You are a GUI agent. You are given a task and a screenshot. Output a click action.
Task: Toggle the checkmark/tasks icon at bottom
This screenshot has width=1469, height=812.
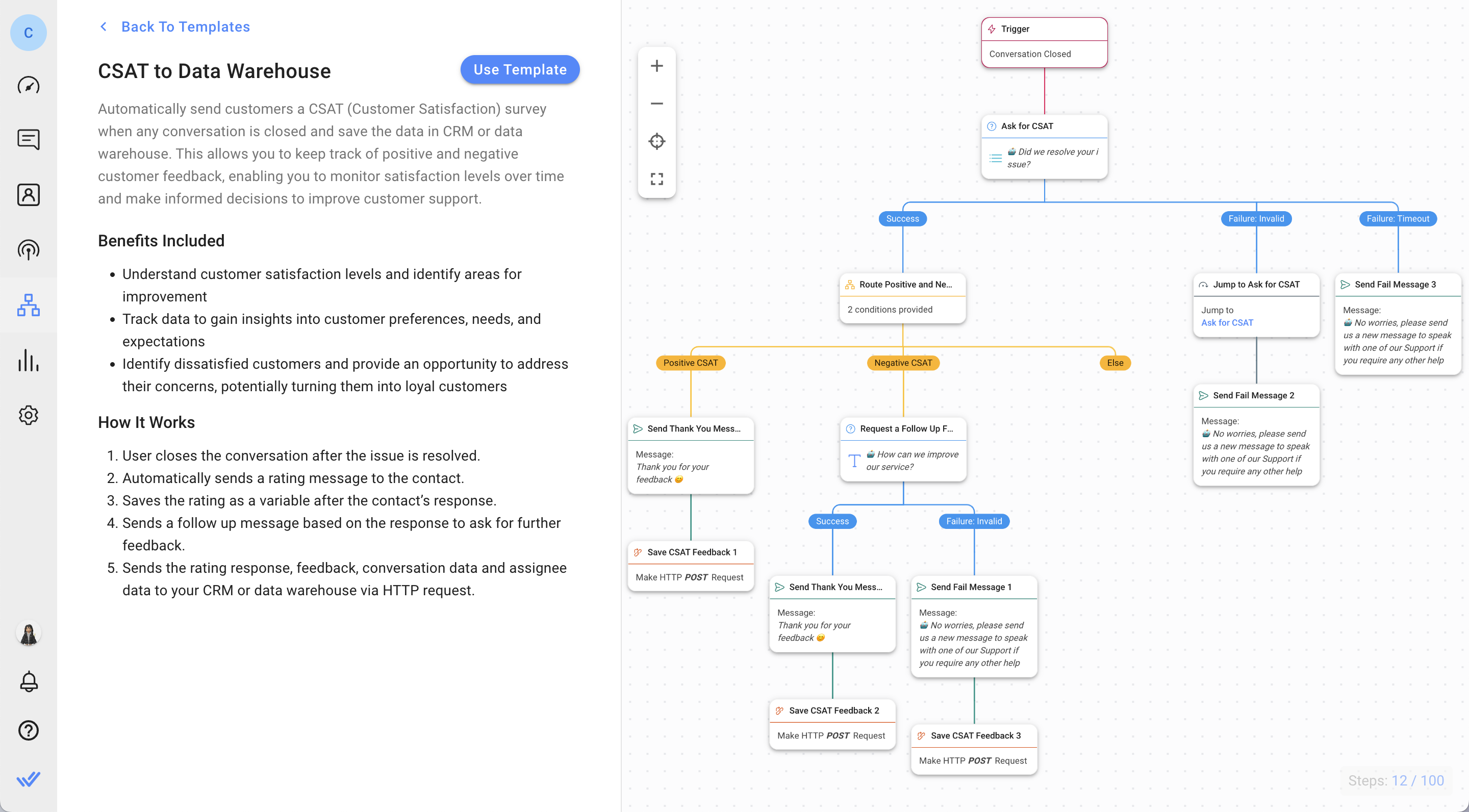point(29,779)
